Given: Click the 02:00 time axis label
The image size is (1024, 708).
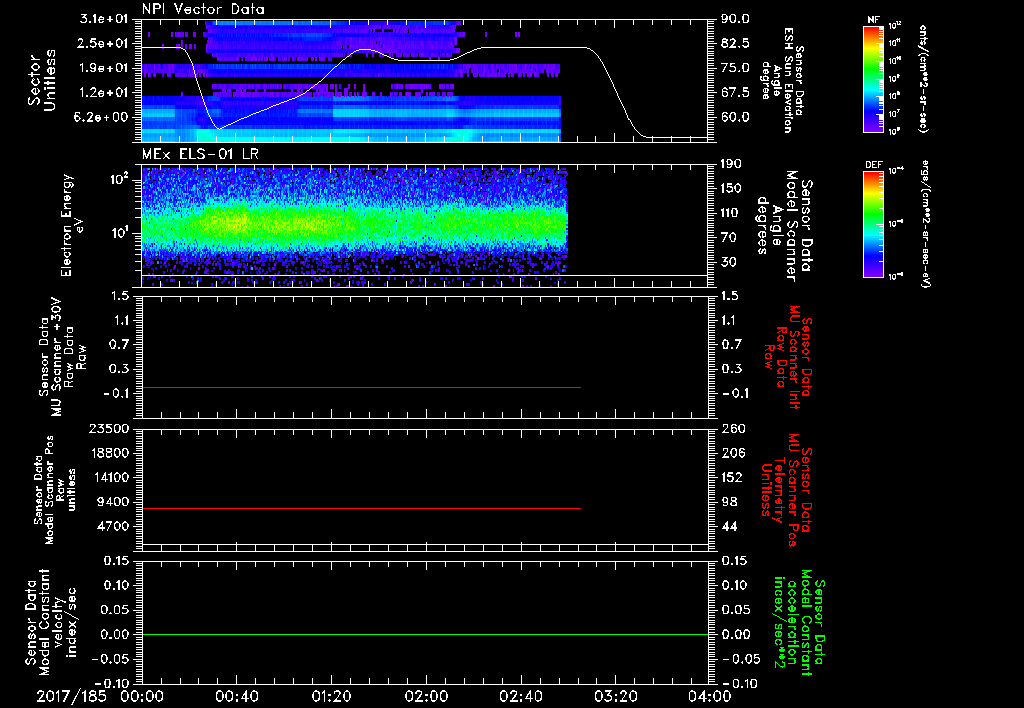Looking at the screenshot, I should (x=426, y=696).
